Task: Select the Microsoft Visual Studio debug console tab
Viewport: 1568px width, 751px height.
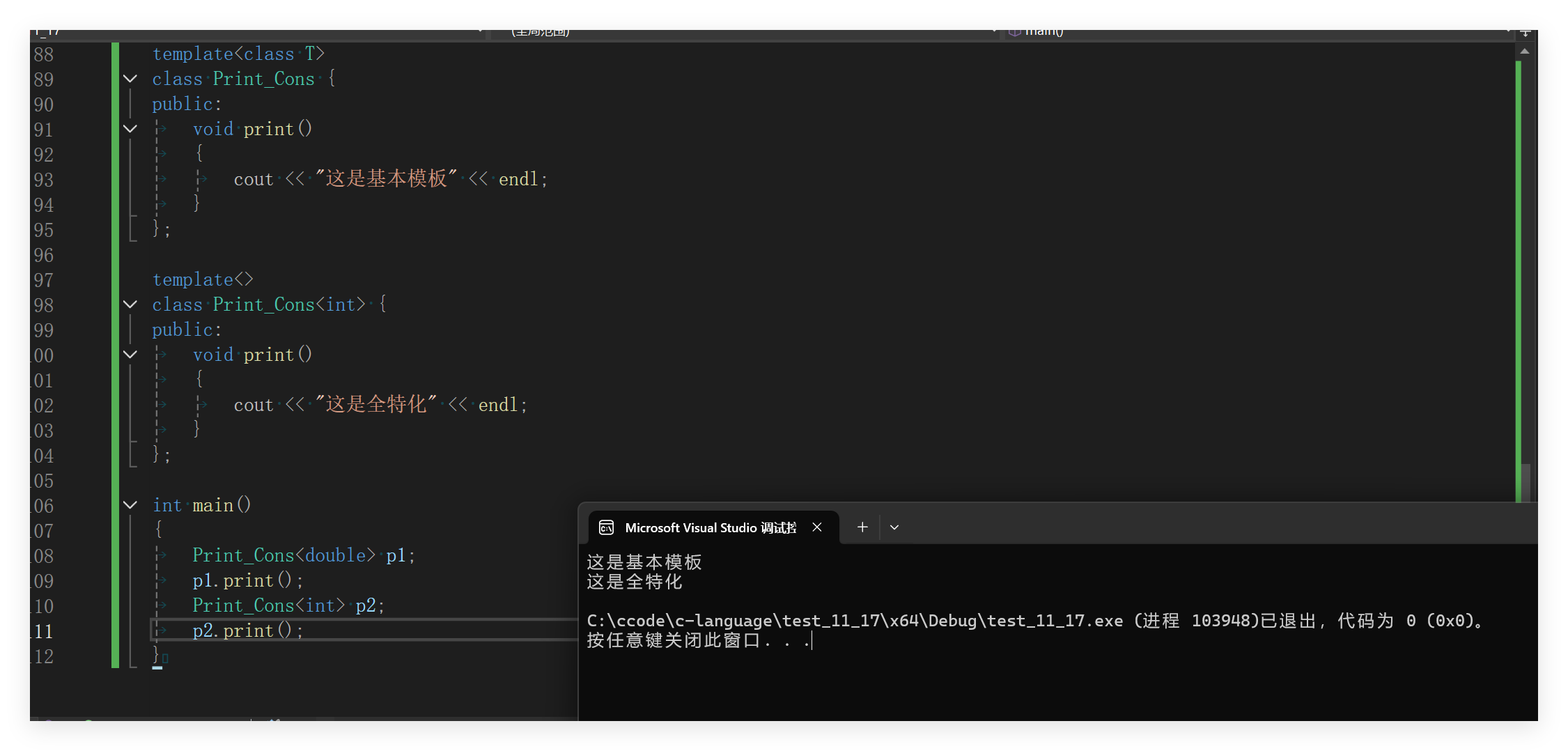Action: coord(713,527)
